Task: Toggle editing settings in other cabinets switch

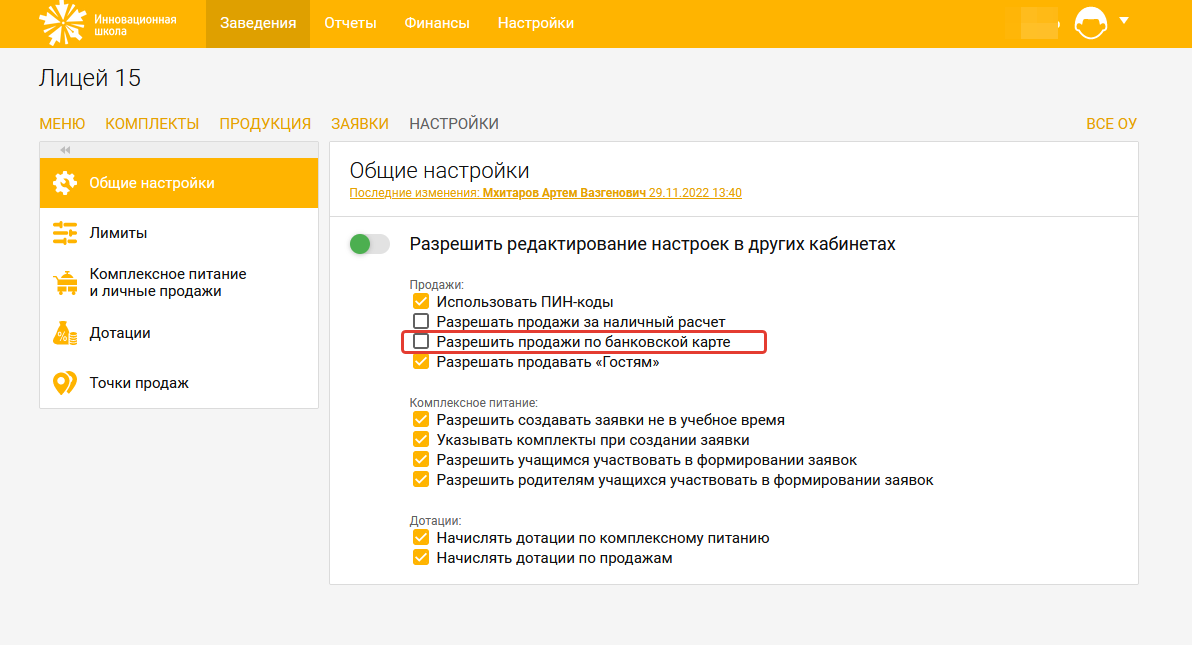Action: (x=369, y=244)
